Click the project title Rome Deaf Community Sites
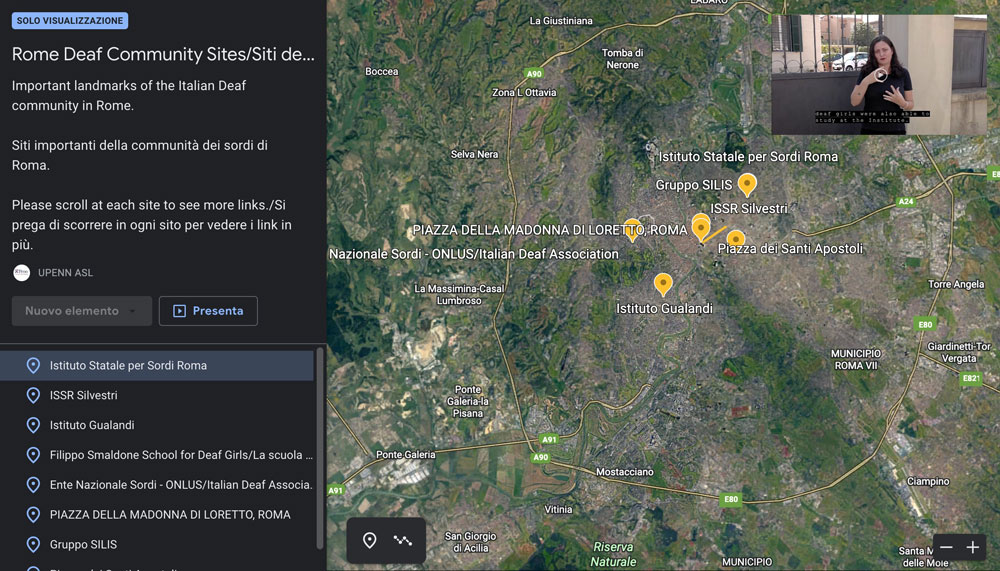 [163, 54]
